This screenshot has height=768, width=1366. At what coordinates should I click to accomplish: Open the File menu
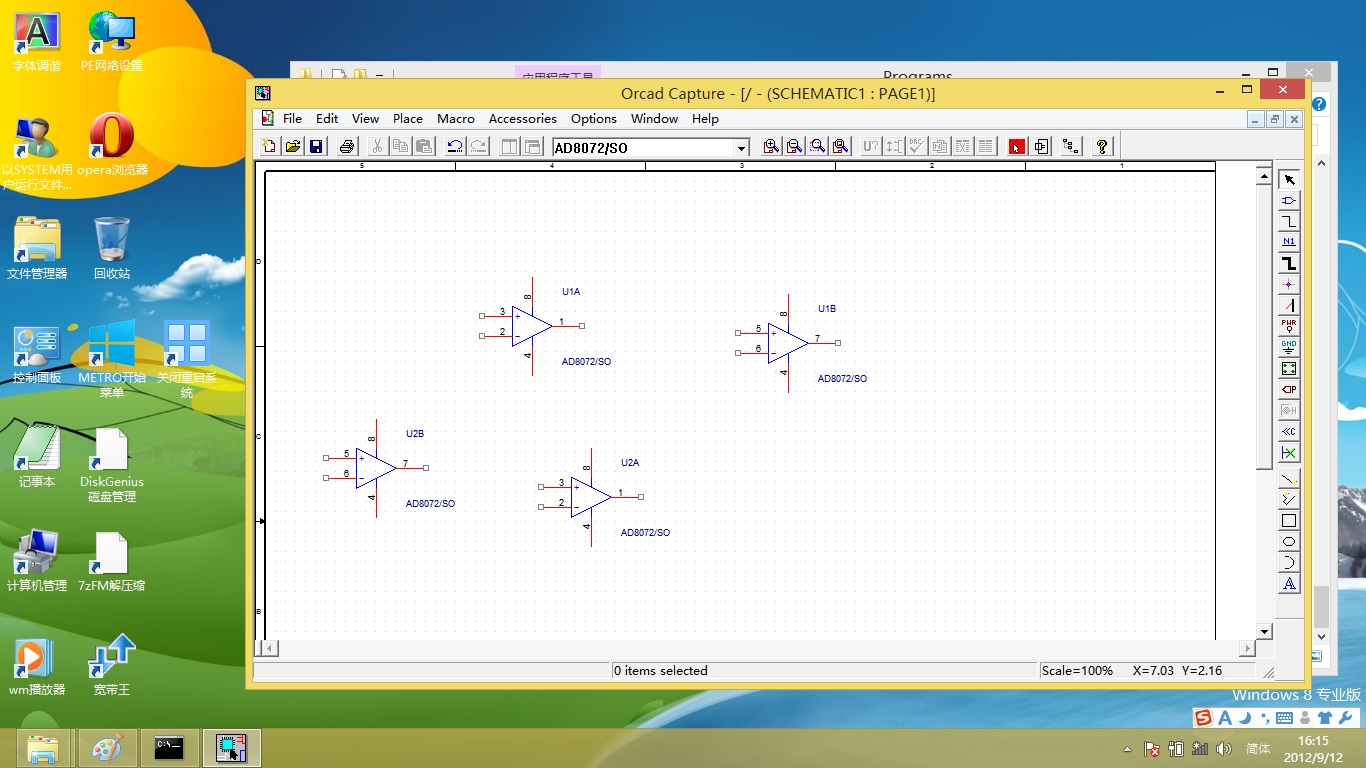click(x=292, y=118)
